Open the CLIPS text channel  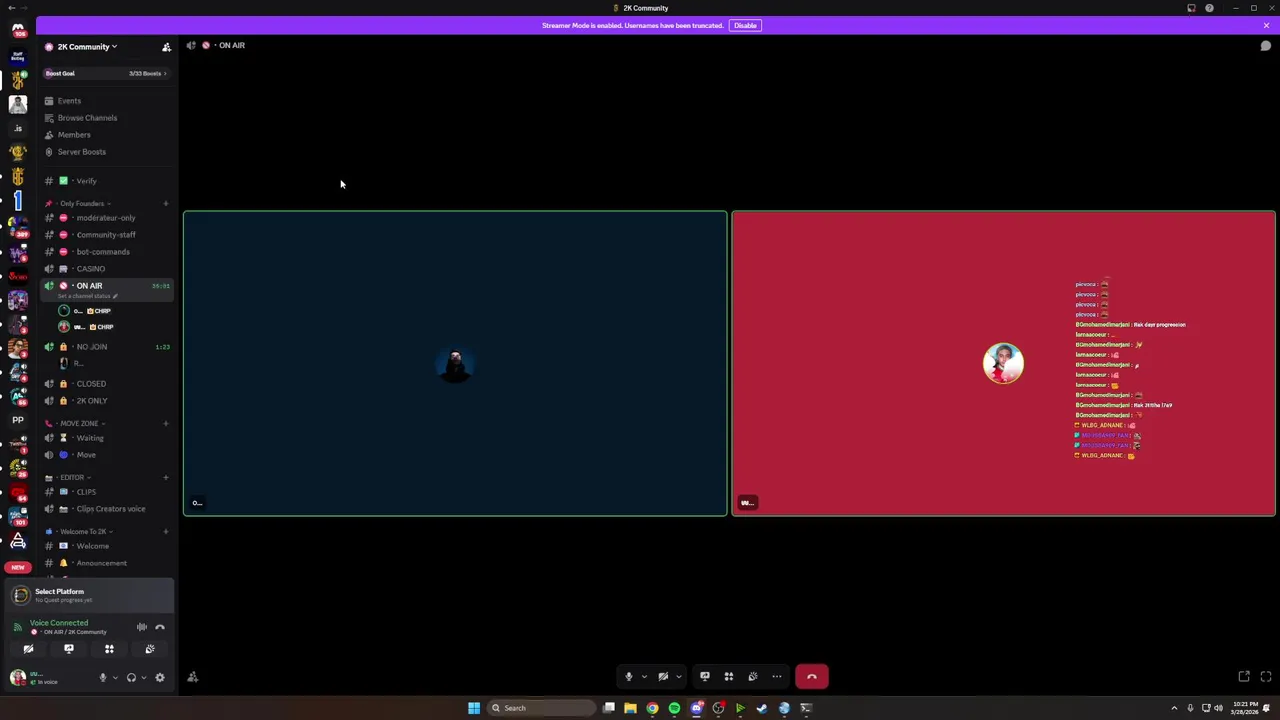coord(106,492)
